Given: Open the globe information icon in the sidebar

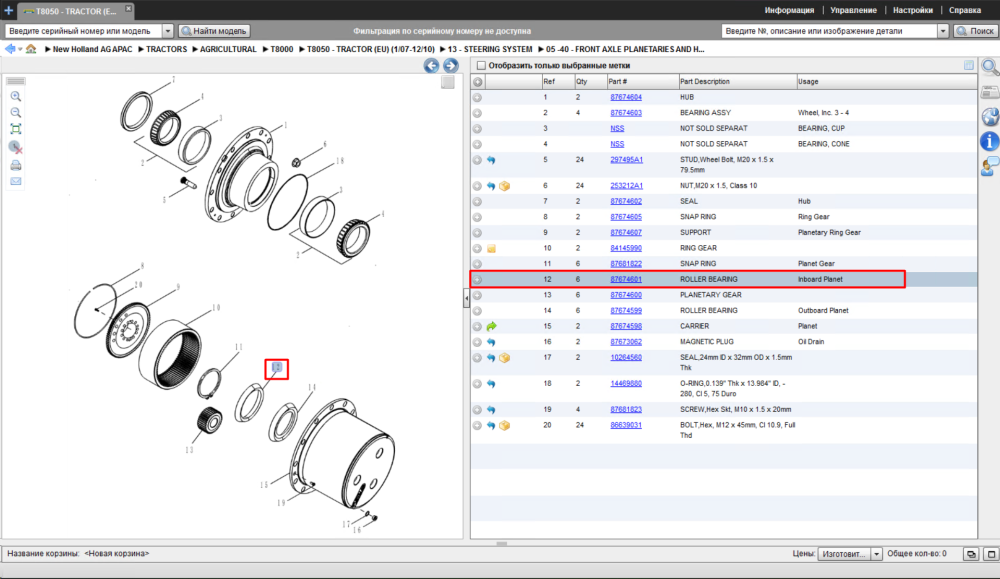Looking at the screenshot, I should coord(989,117).
